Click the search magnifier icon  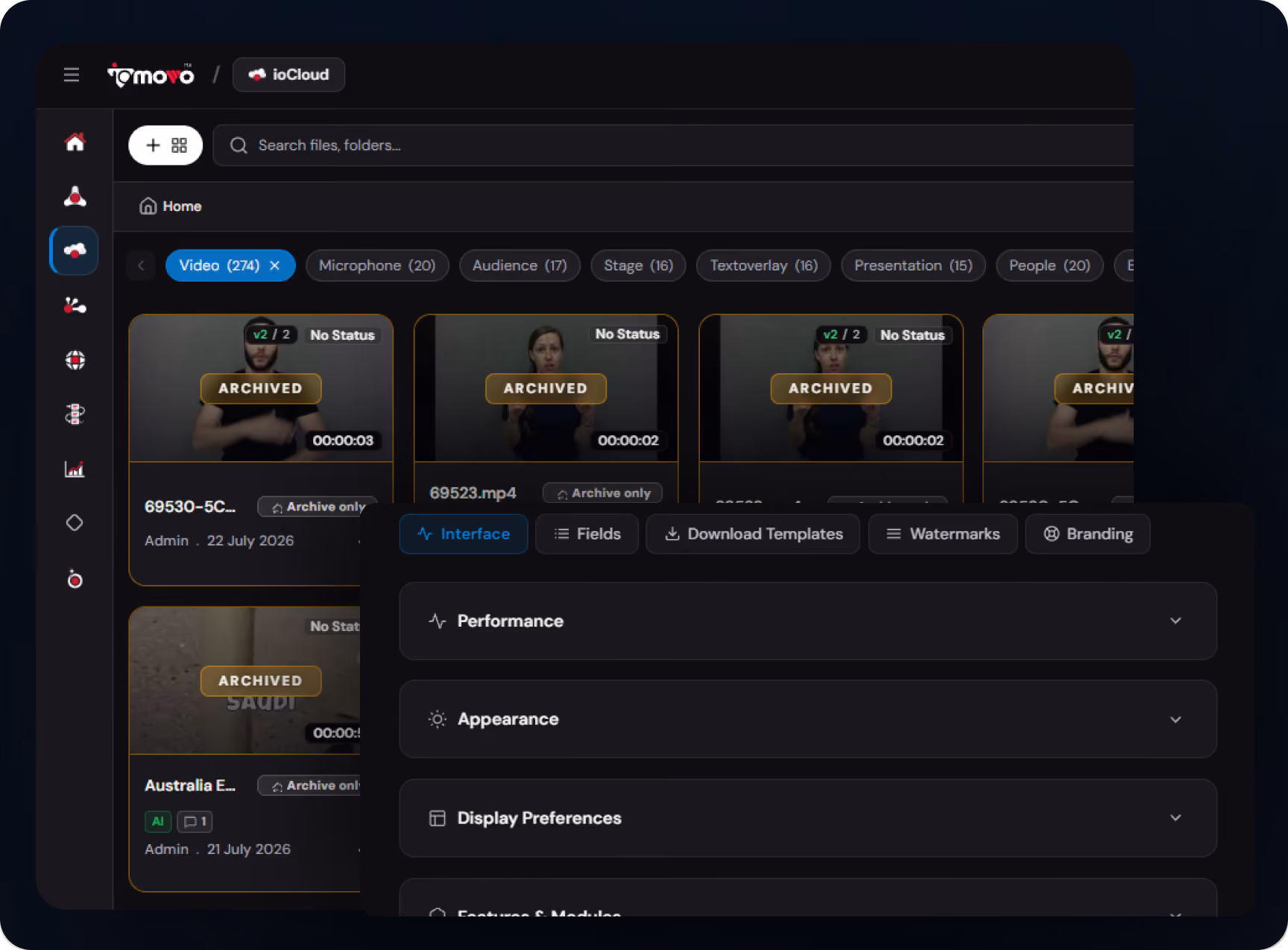pos(239,145)
